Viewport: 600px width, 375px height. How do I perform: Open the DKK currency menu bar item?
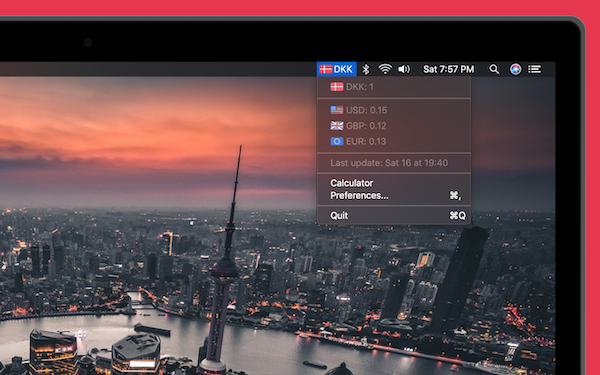pyautogui.click(x=336, y=69)
